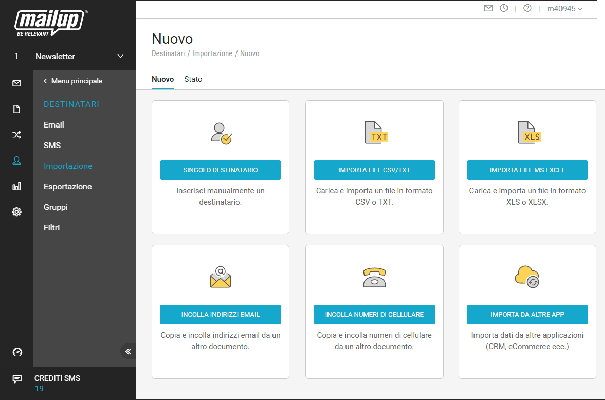Open the Statistics bar chart icon
This screenshot has width=605, height=400.
[16, 186]
